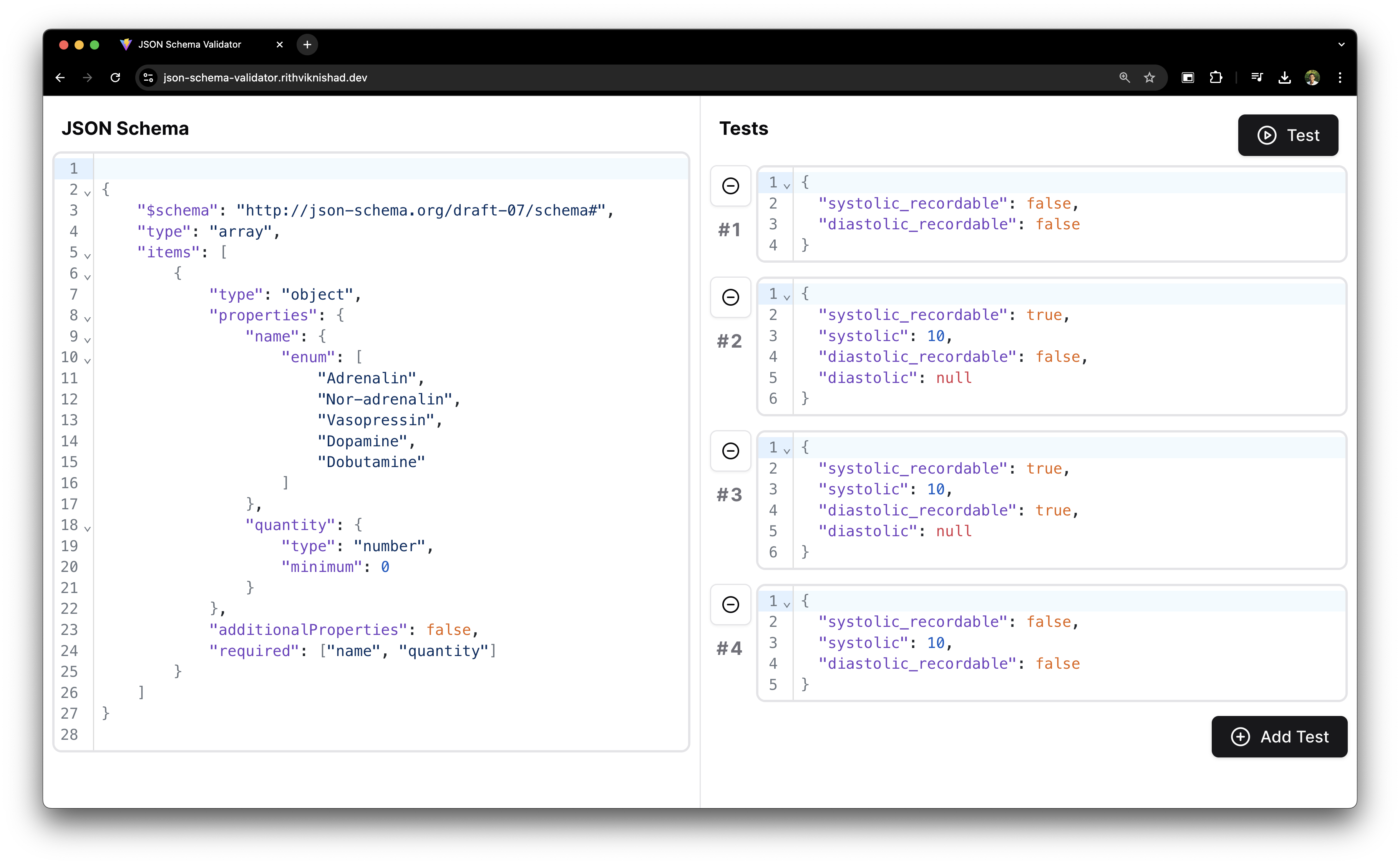
Task: Delete test #3 using minus button
Action: pyautogui.click(x=730, y=451)
